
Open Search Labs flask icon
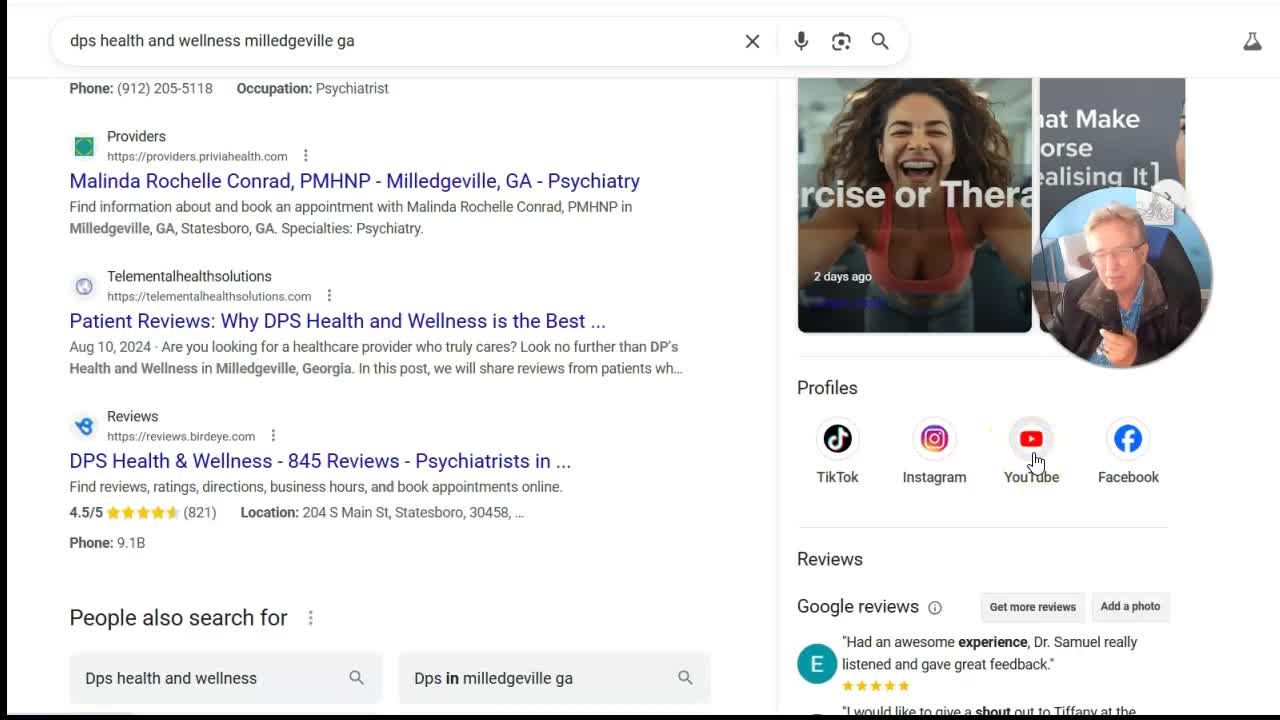pyautogui.click(x=1252, y=41)
